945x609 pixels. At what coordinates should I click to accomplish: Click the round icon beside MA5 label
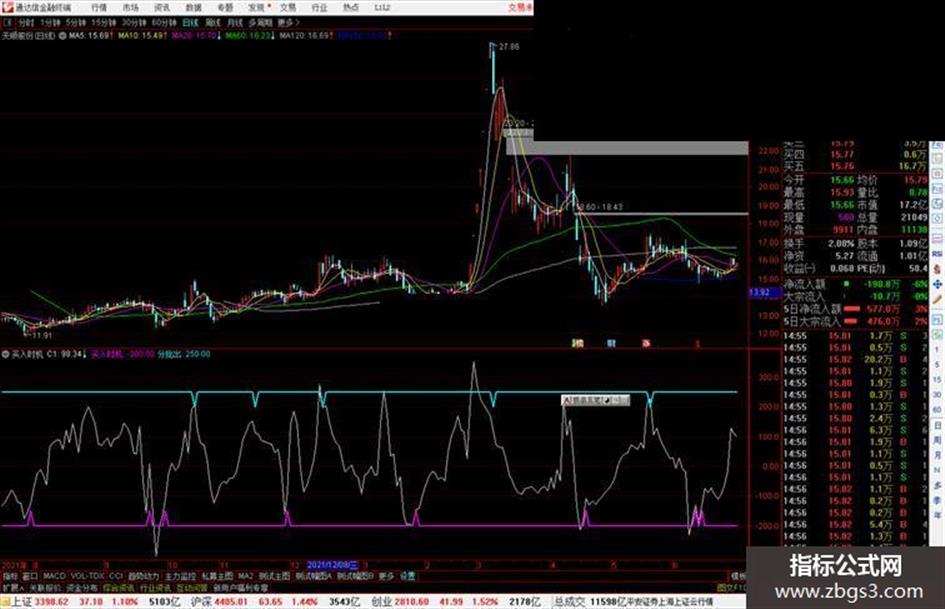tap(62, 36)
